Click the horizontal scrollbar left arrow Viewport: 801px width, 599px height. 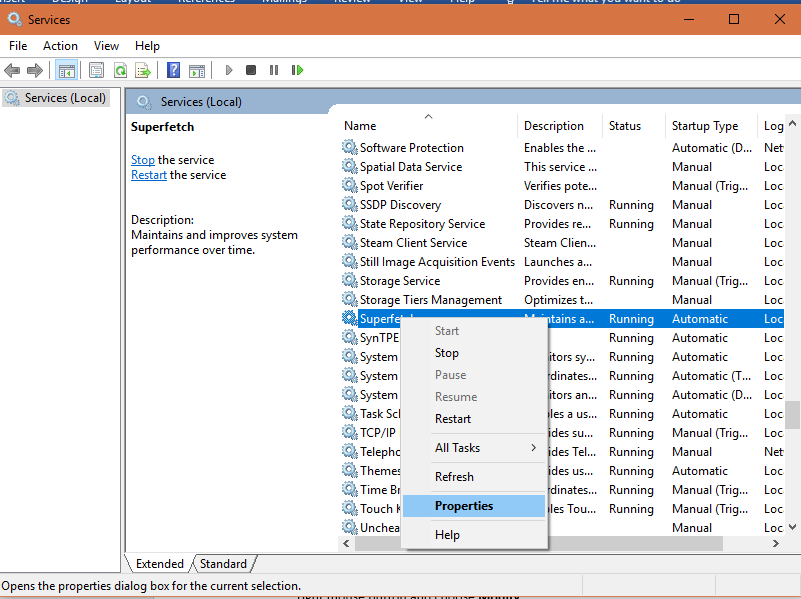click(346, 543)
